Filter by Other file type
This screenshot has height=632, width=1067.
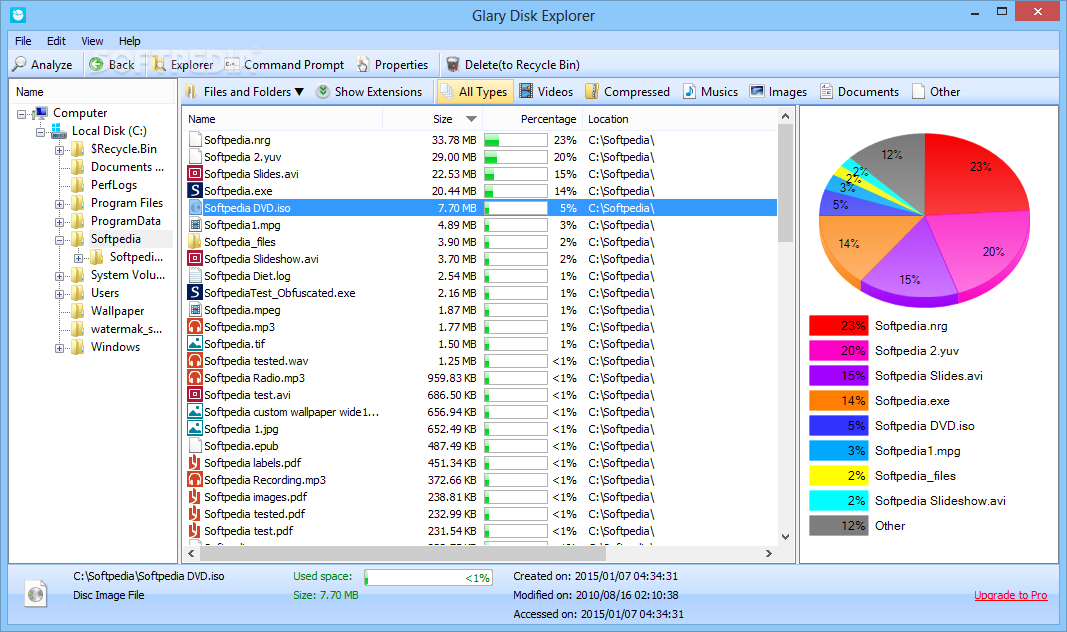click(936, 91)
